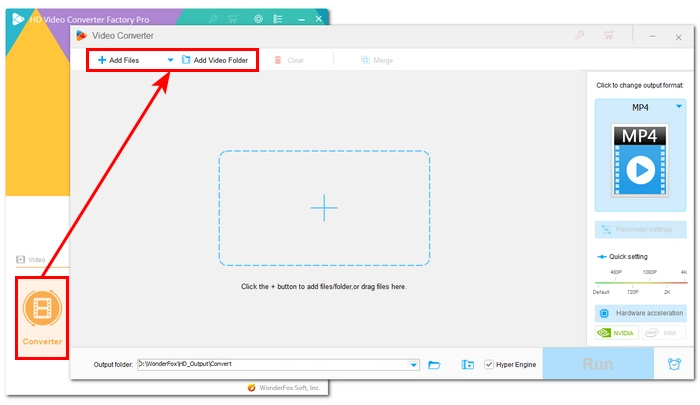This screenshot has width=700, height=405.
Task: Select 480P on the quick setting scale
Action: 616,272
